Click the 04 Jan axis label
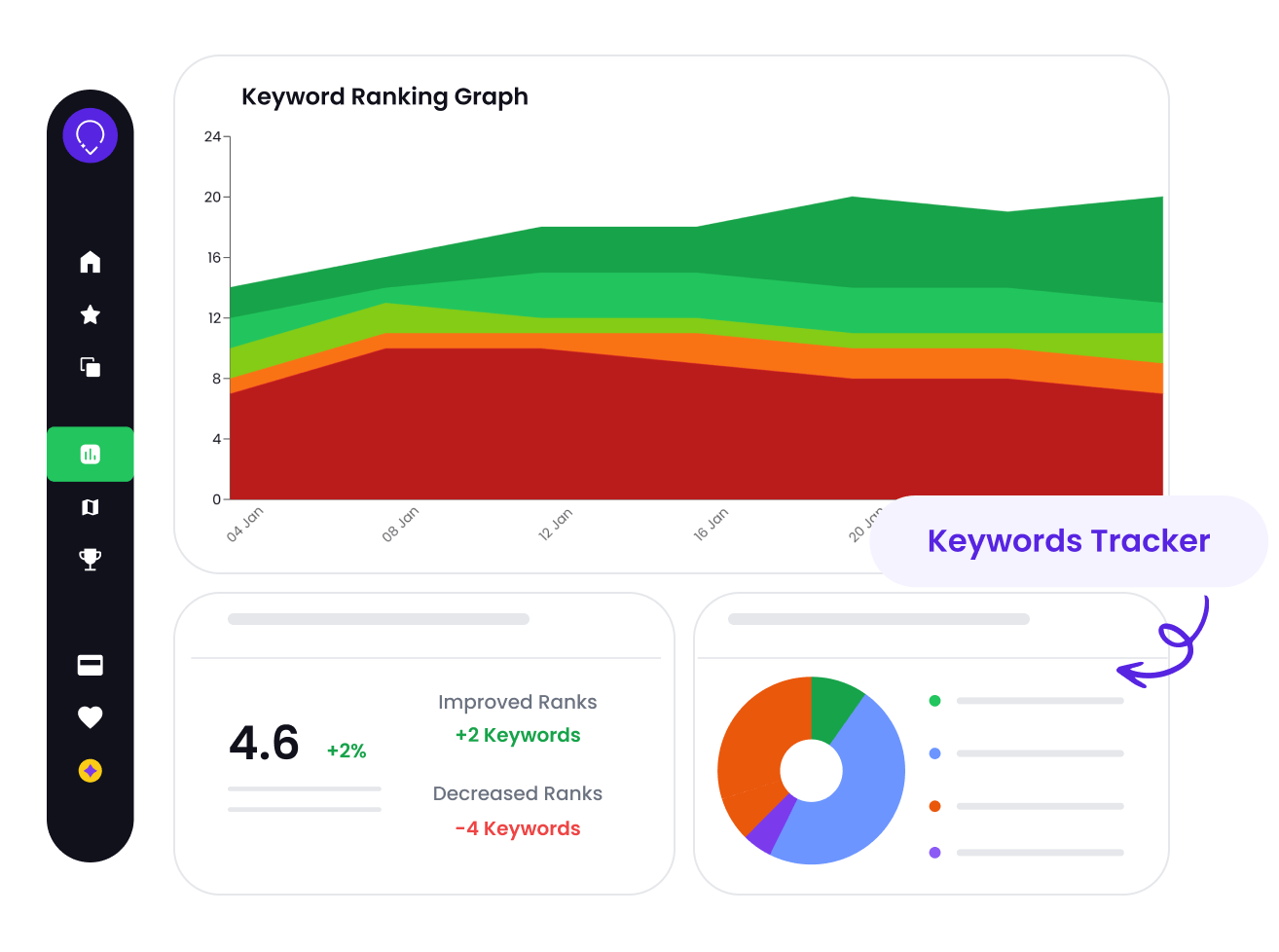This screenshot has width=1279, height=952. 245,524
